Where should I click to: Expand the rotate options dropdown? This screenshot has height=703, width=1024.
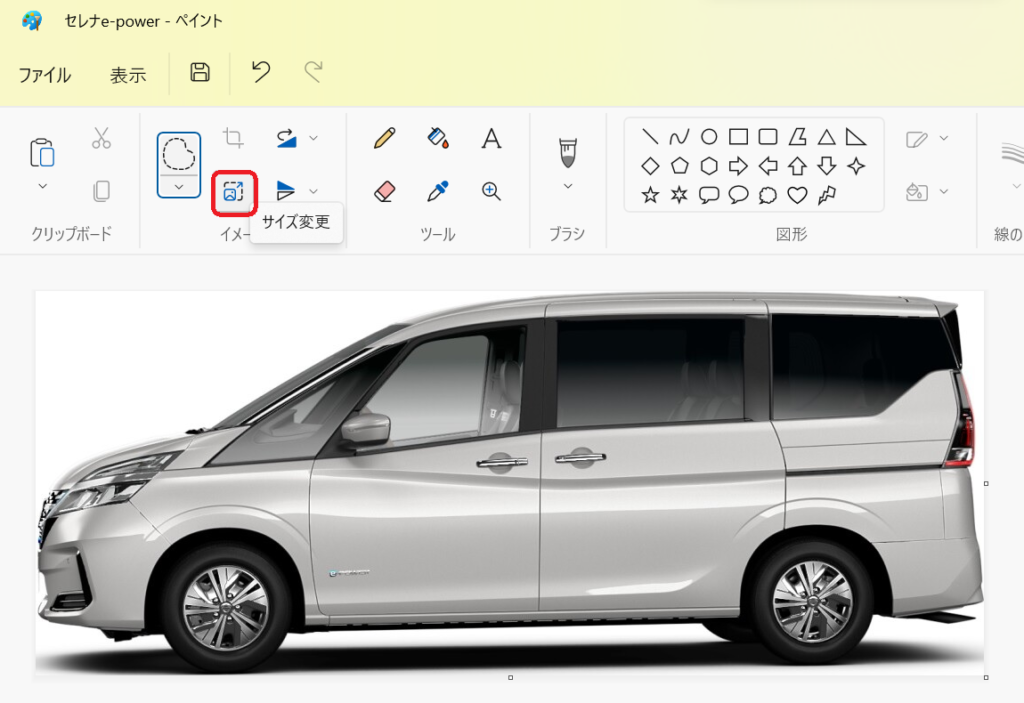[313, 138]
